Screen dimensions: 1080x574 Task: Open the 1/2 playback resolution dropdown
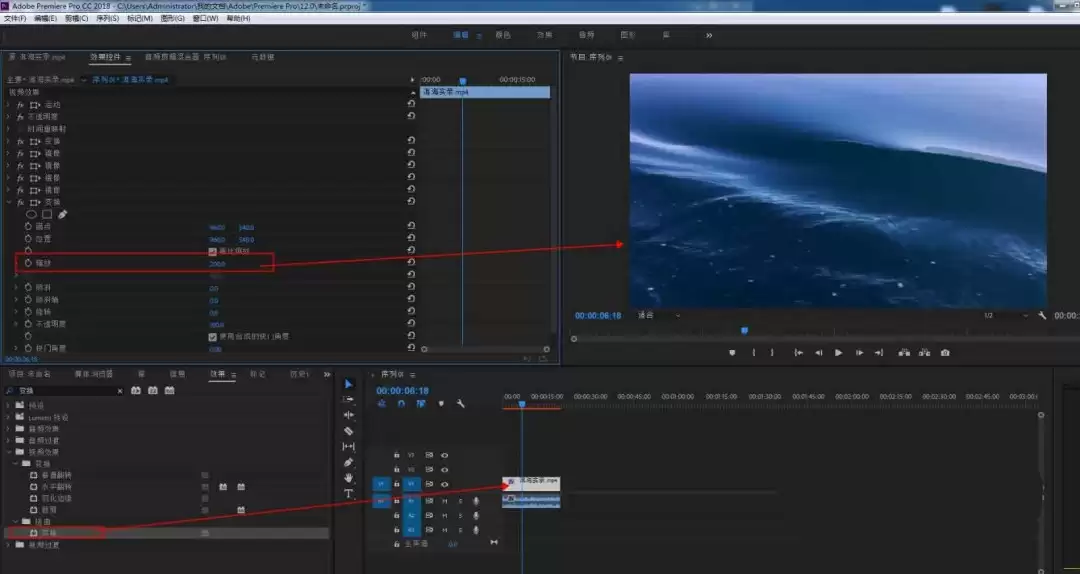[x=1006, y=315]
